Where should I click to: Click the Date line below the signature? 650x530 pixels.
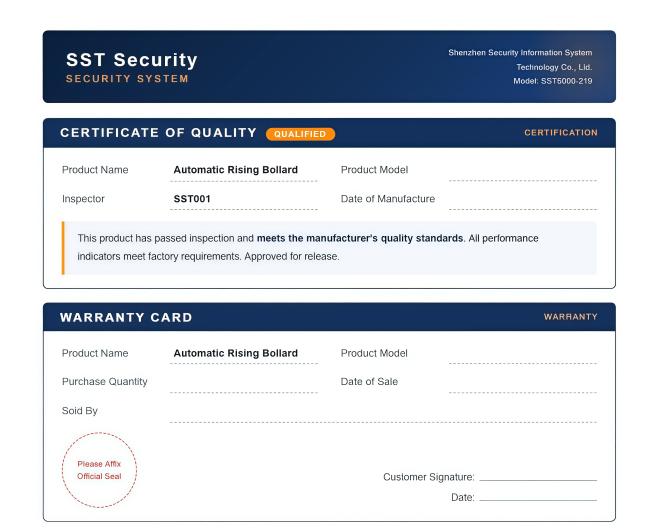point(538,497)
